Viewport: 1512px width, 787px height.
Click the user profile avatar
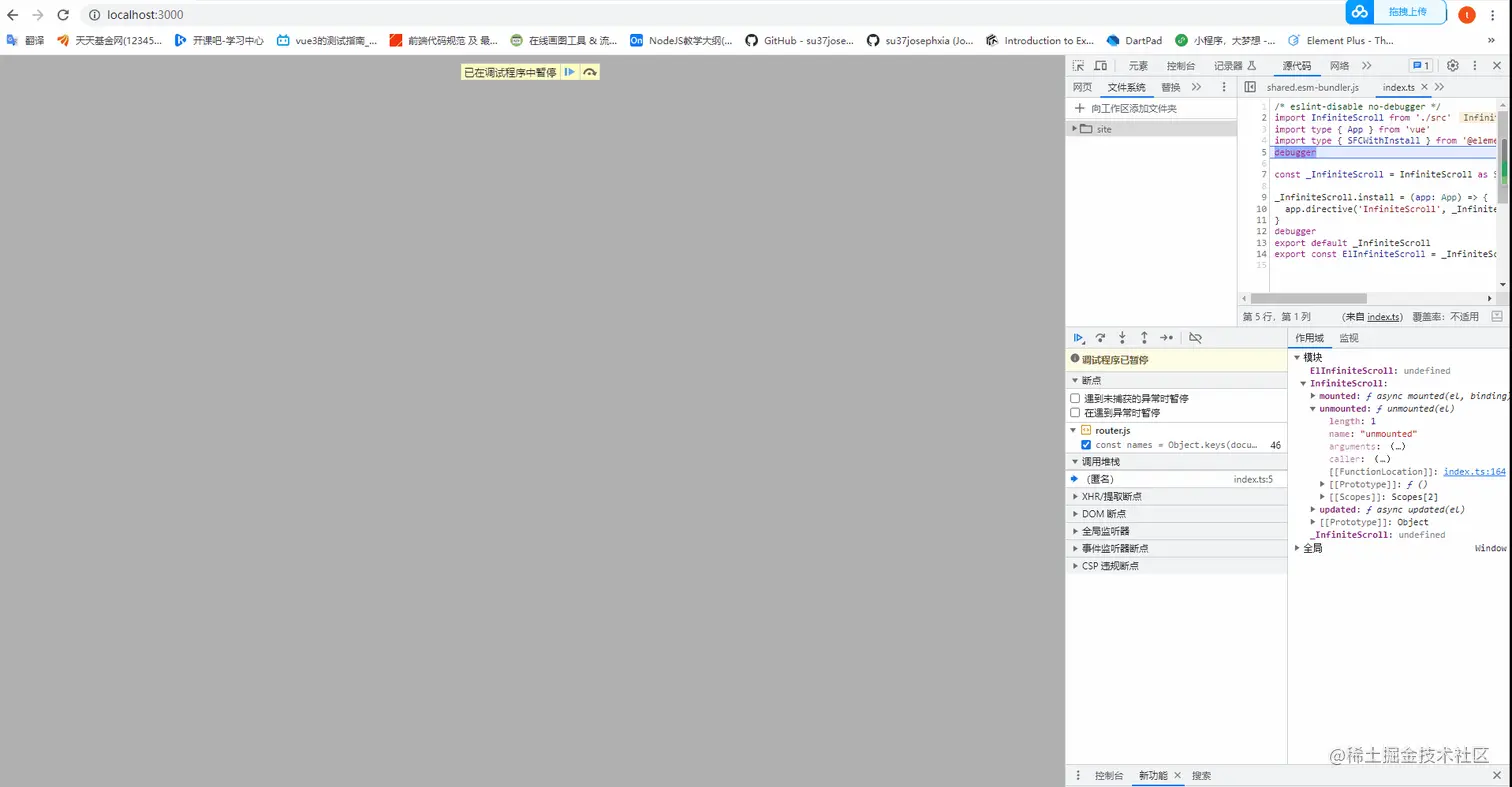(x=1466, y=15)
